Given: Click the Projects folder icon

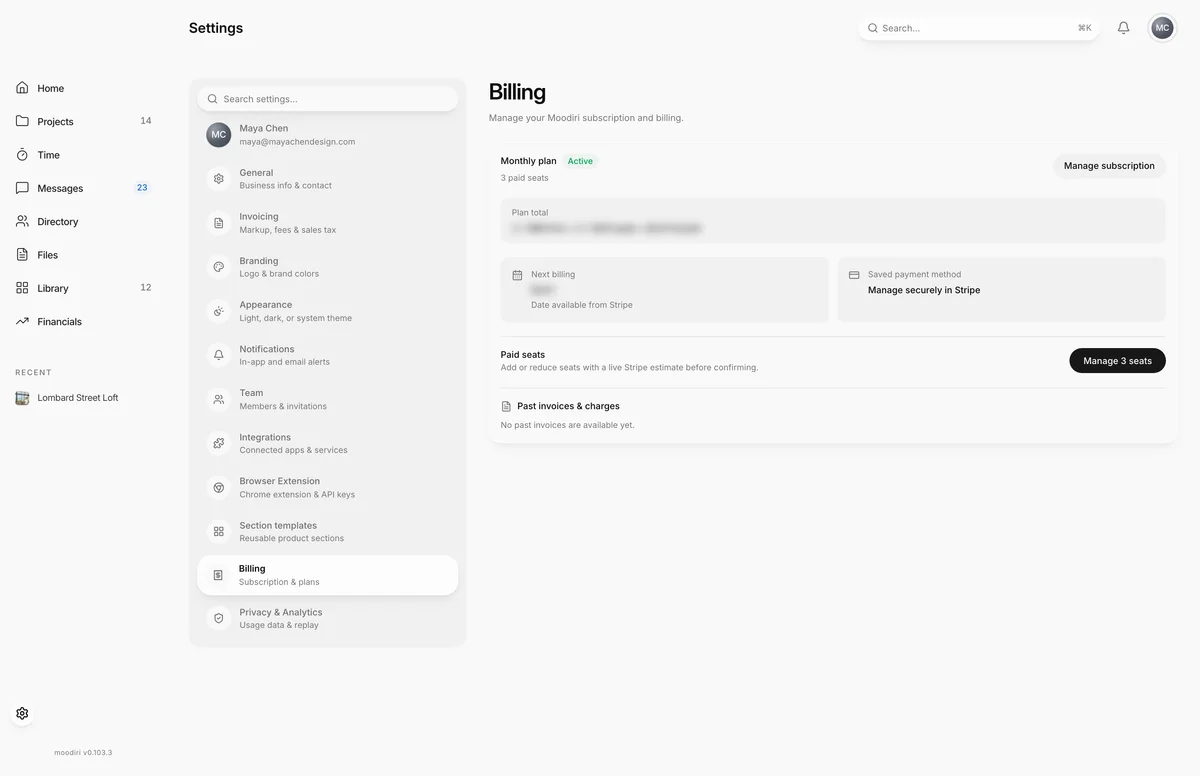Looking at the screenshot, I should 22,121.
